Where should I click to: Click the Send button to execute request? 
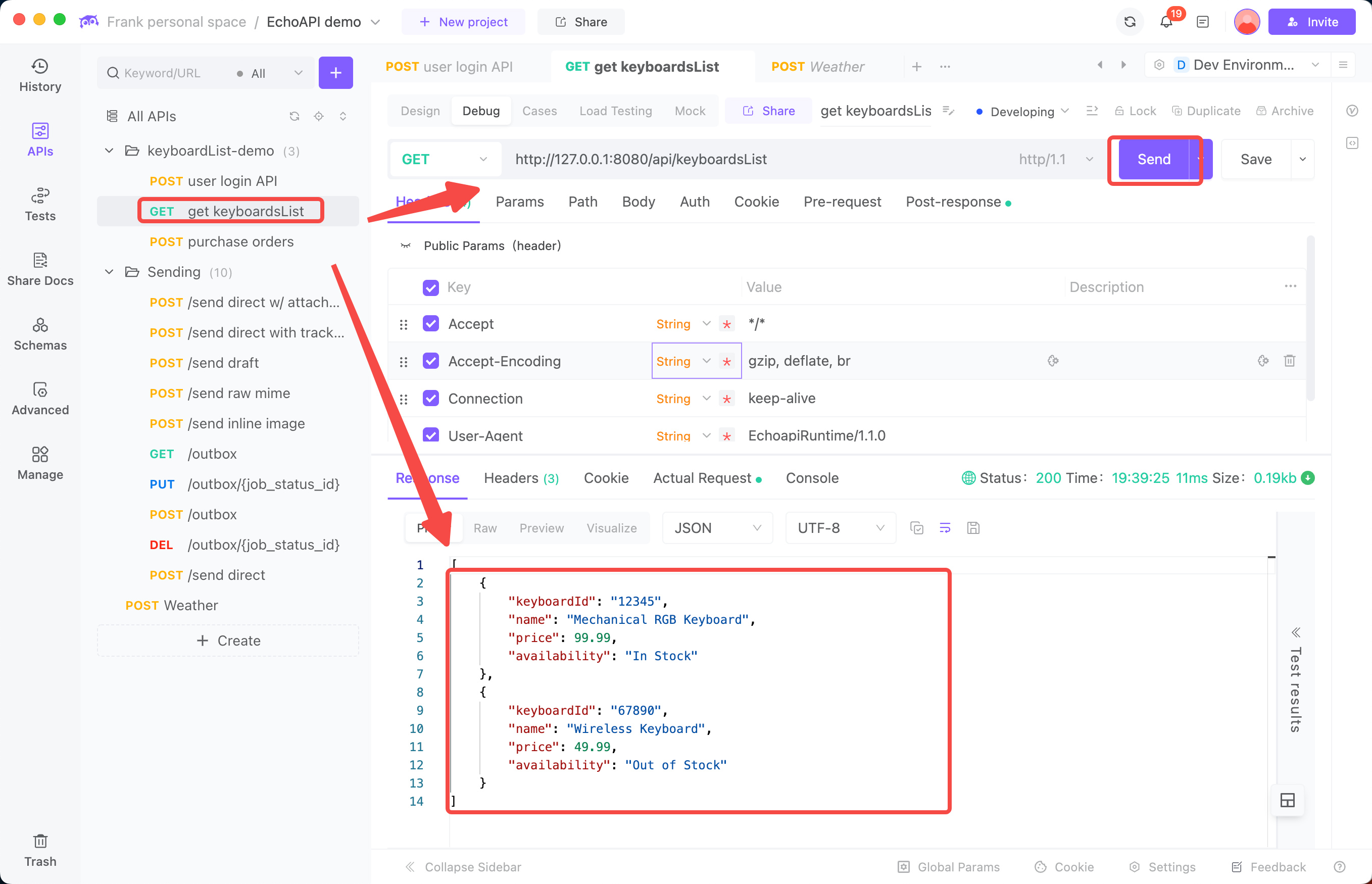[1154, 158]
